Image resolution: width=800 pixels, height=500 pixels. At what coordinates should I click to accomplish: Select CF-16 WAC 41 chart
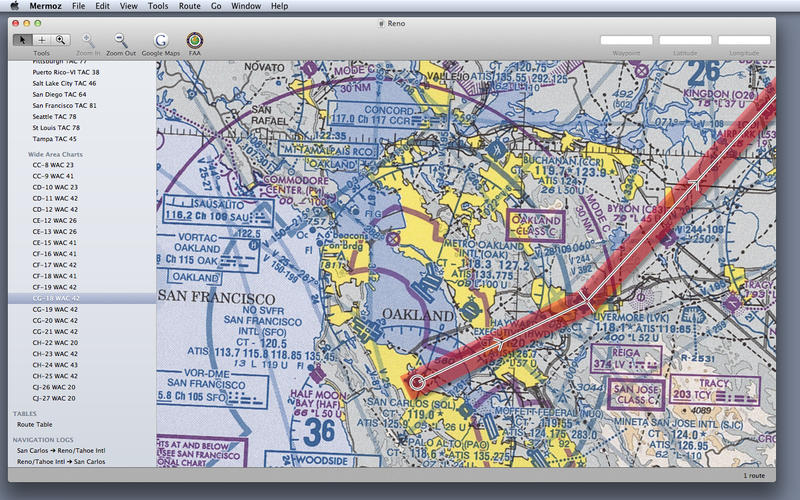tap(54, 253)
